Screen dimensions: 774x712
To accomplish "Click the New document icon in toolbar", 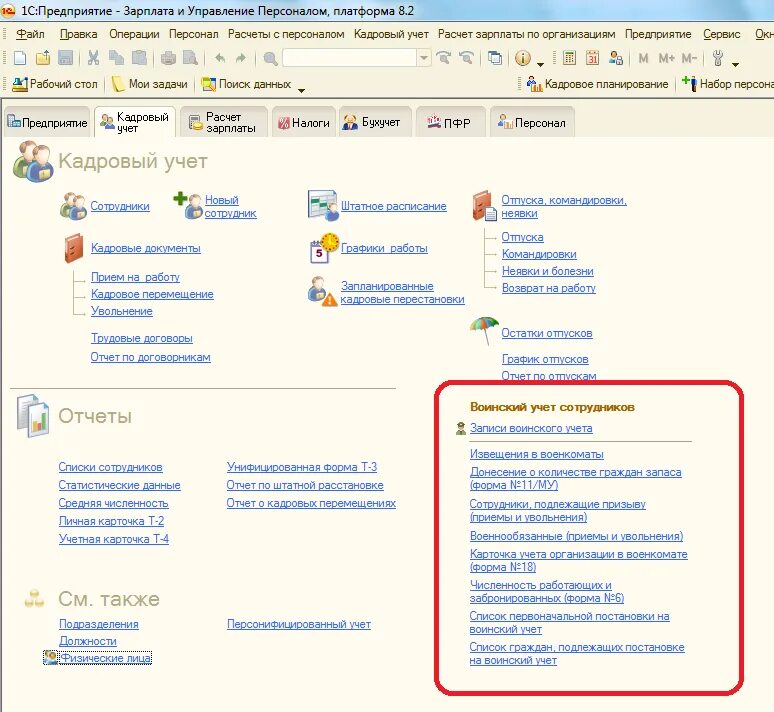I will (x=20, y=58).
